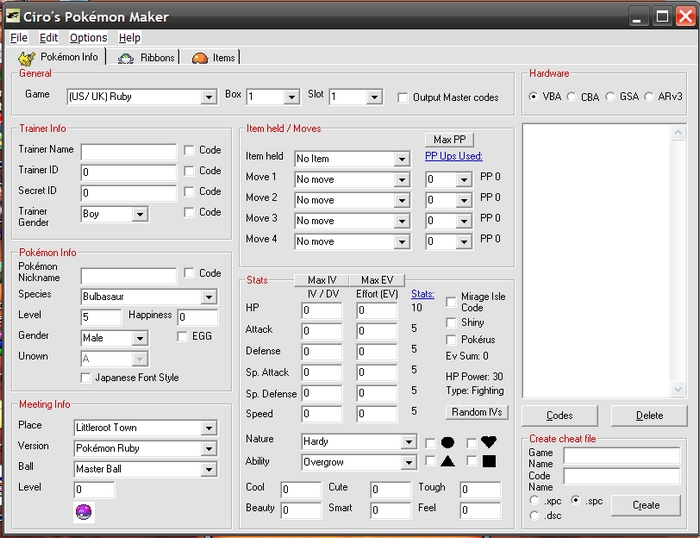
Task: Expand the Game dropdown
Action: (x=208, y=97)
